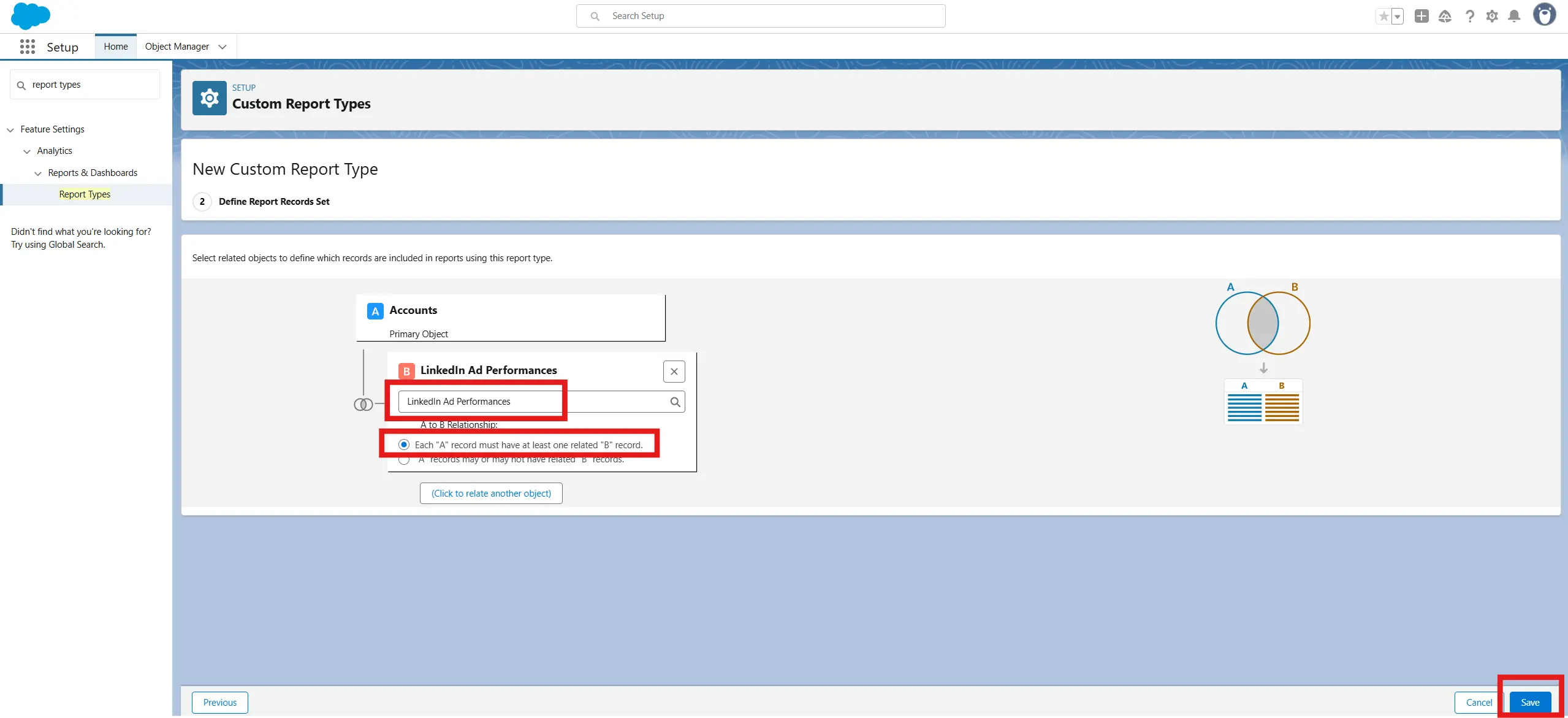The width and height of the screenshot is (1568, 718).
Task: Collapse the Feature Settings tree node
Action: 10,130
